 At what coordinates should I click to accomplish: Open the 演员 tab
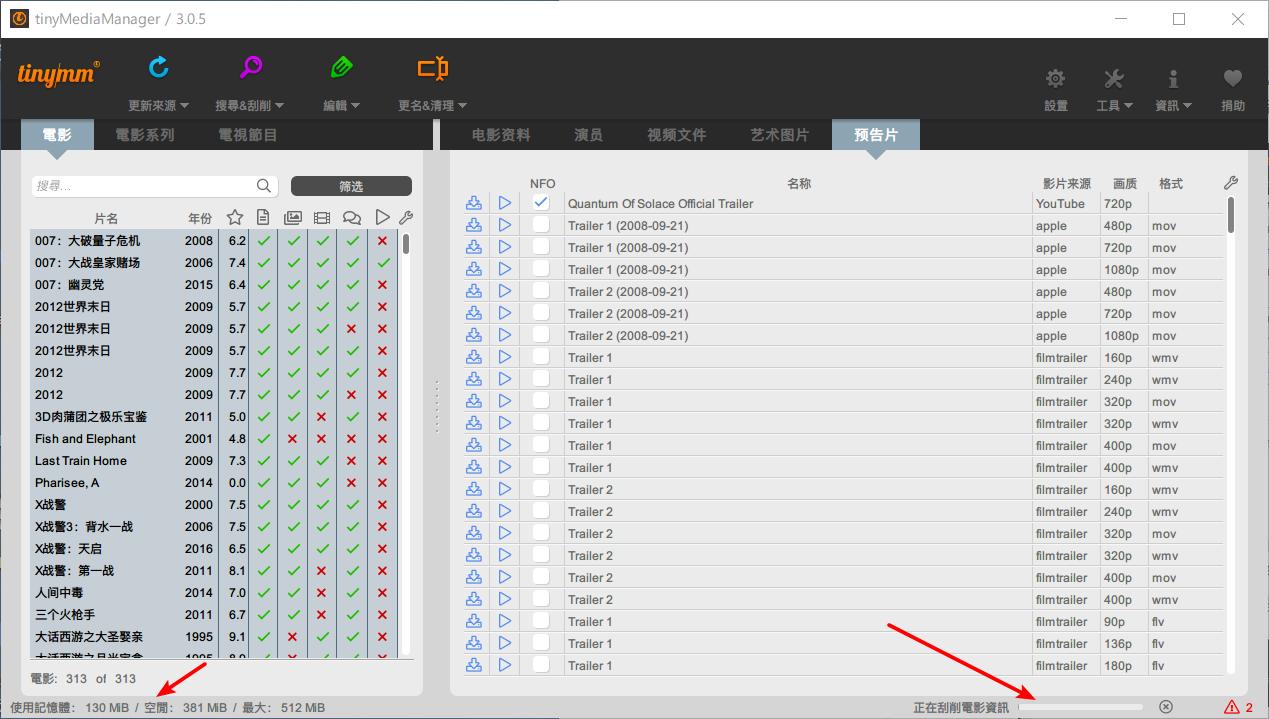click(588, 135)
